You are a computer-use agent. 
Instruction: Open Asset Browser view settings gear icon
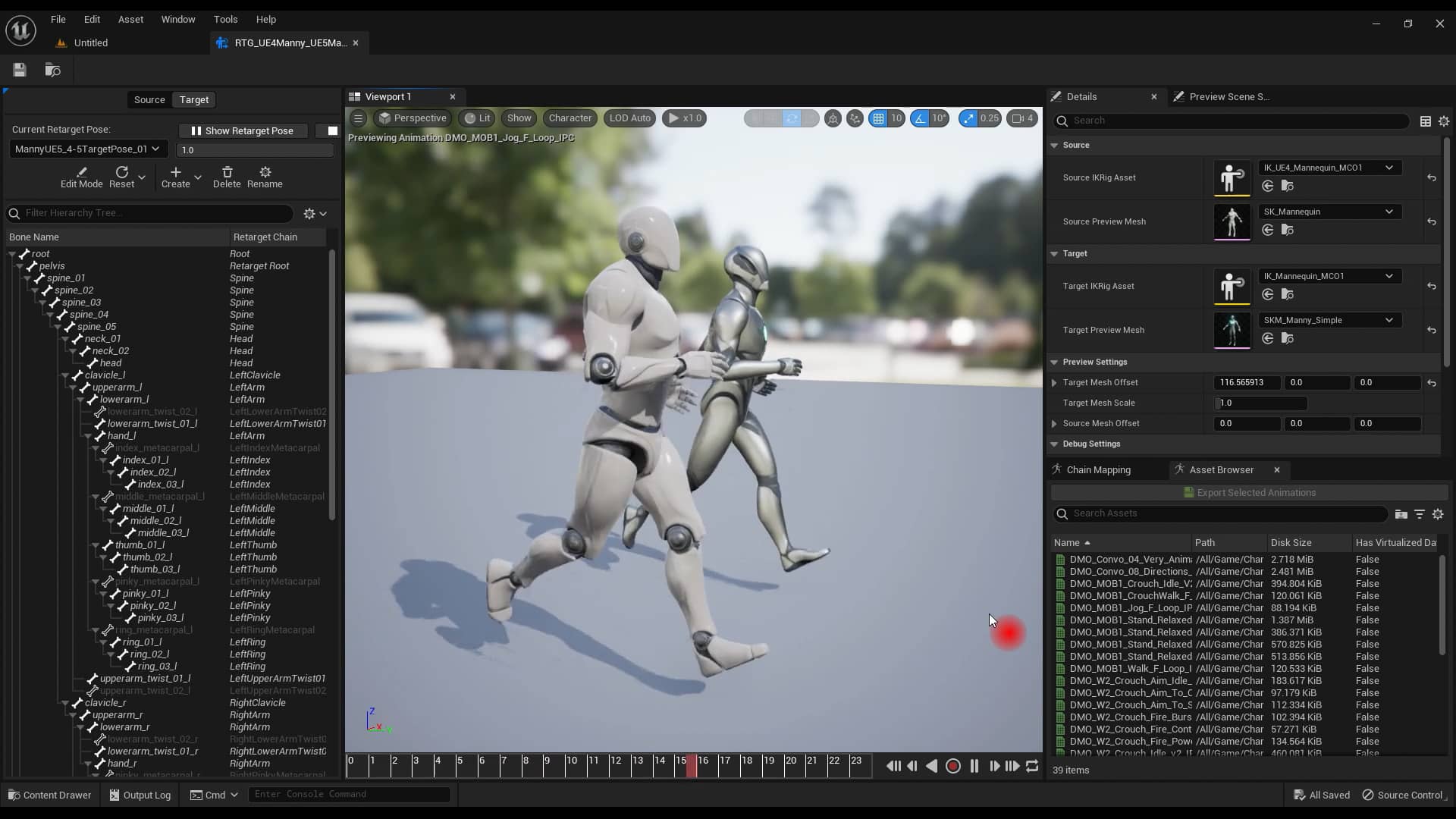coord(1439,515)
